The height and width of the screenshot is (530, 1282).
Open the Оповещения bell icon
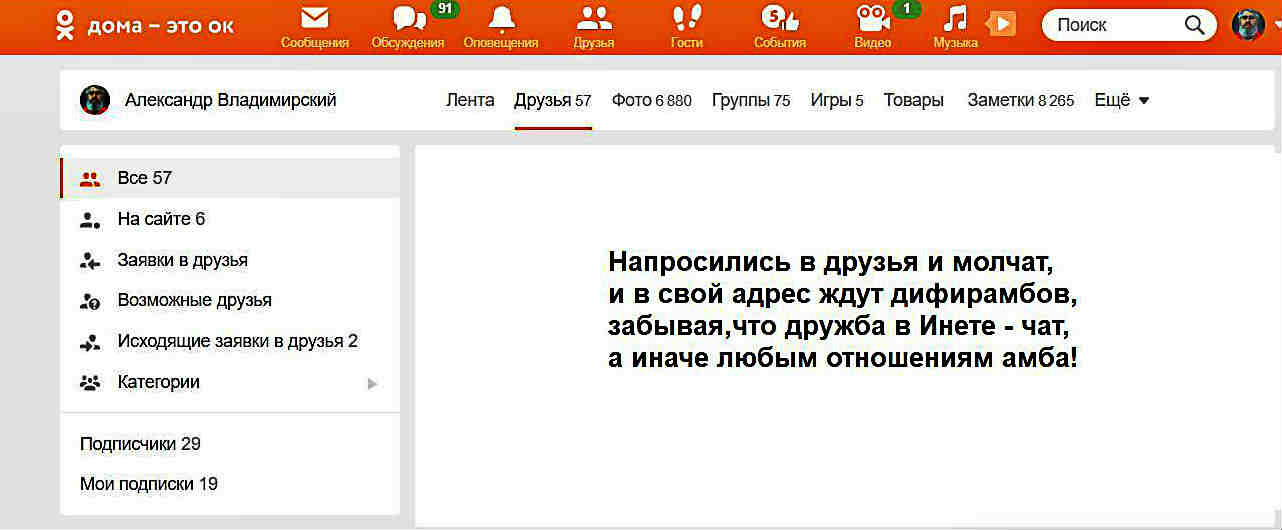(x=501, y=18)
